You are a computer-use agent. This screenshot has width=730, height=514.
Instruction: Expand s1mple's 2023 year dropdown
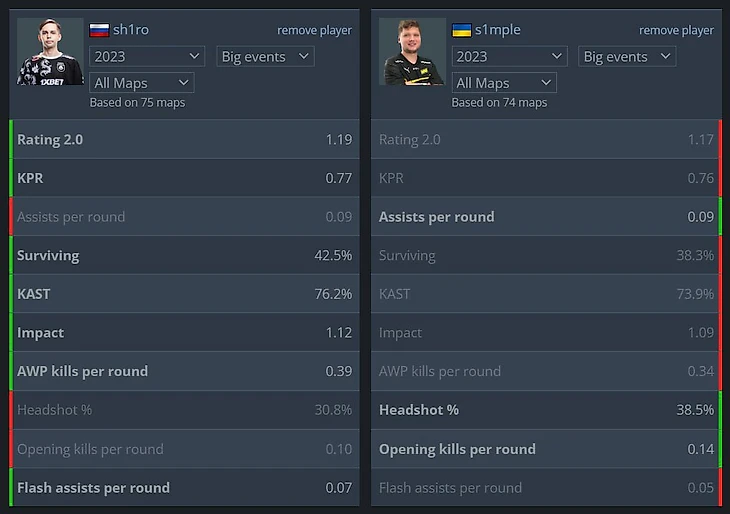click(509, 56)
